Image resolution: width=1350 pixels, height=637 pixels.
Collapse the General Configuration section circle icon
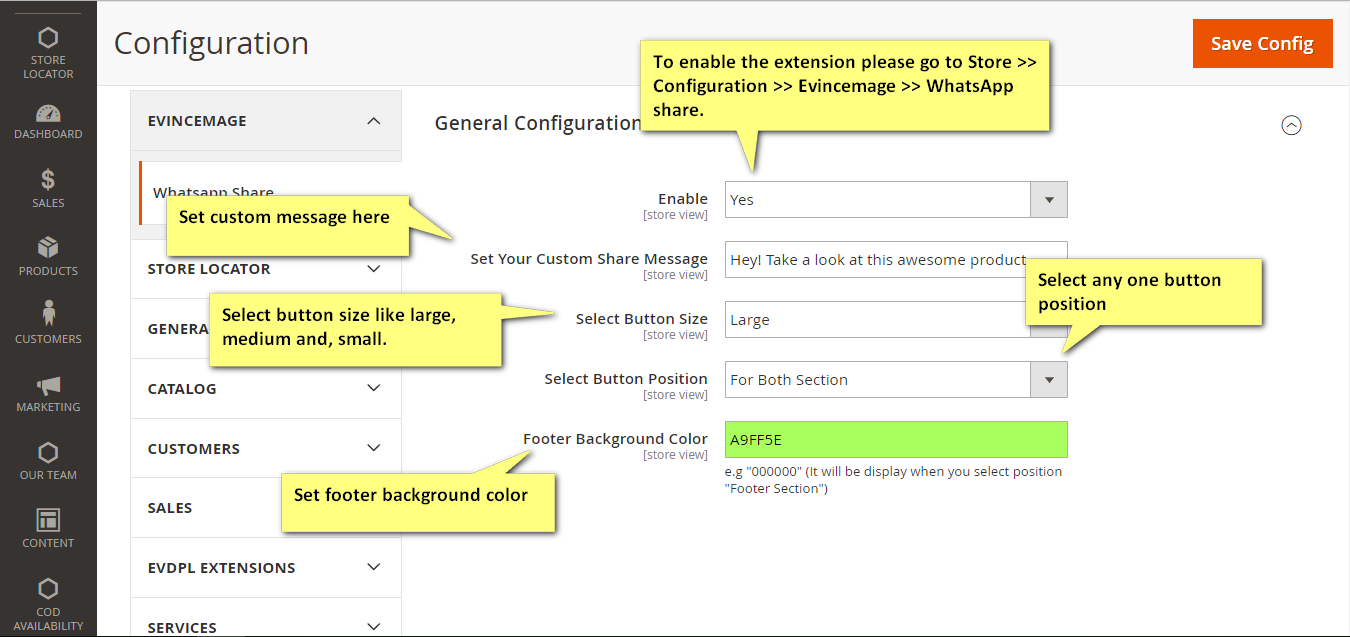click(x=1291, y=125)
